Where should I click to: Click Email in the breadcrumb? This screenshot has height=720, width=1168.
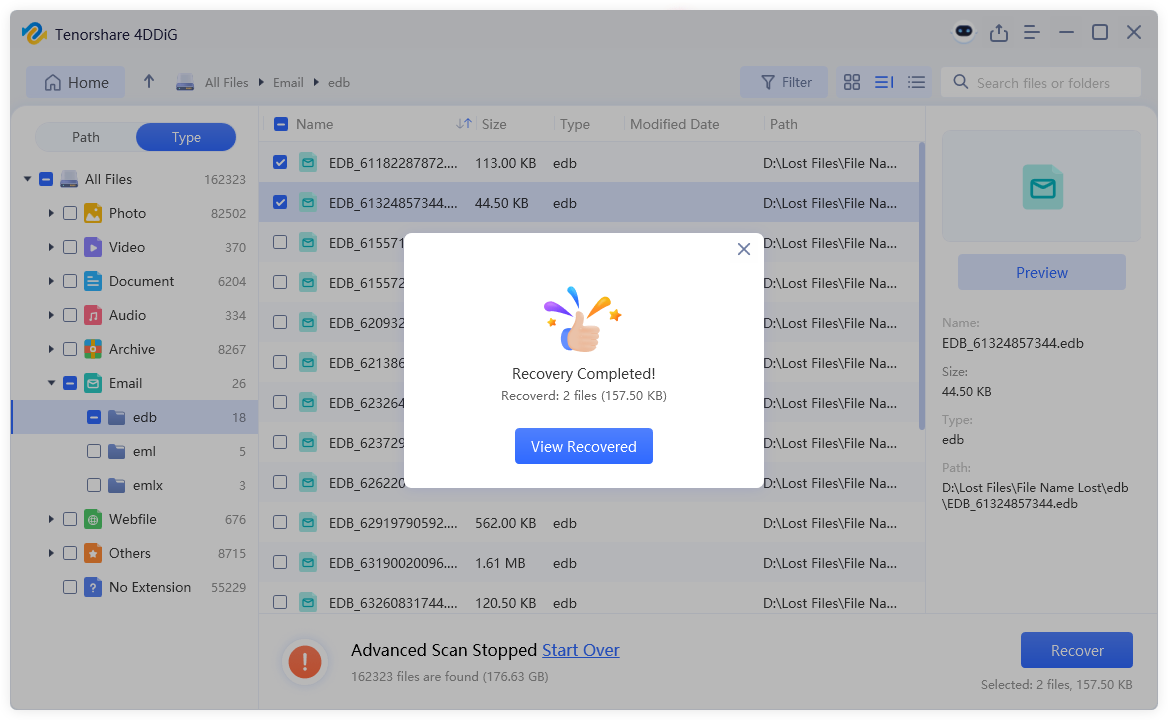pyautogui.click(x=288, y=83)
